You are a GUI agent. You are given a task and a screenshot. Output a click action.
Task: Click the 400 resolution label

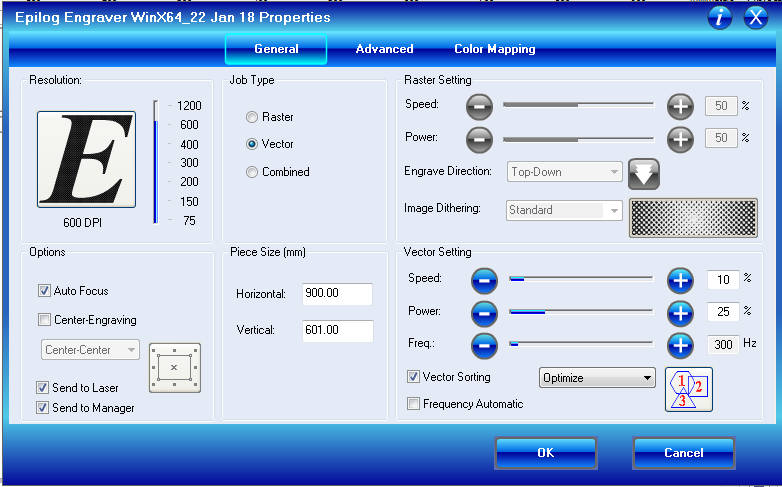pos(189,145)
